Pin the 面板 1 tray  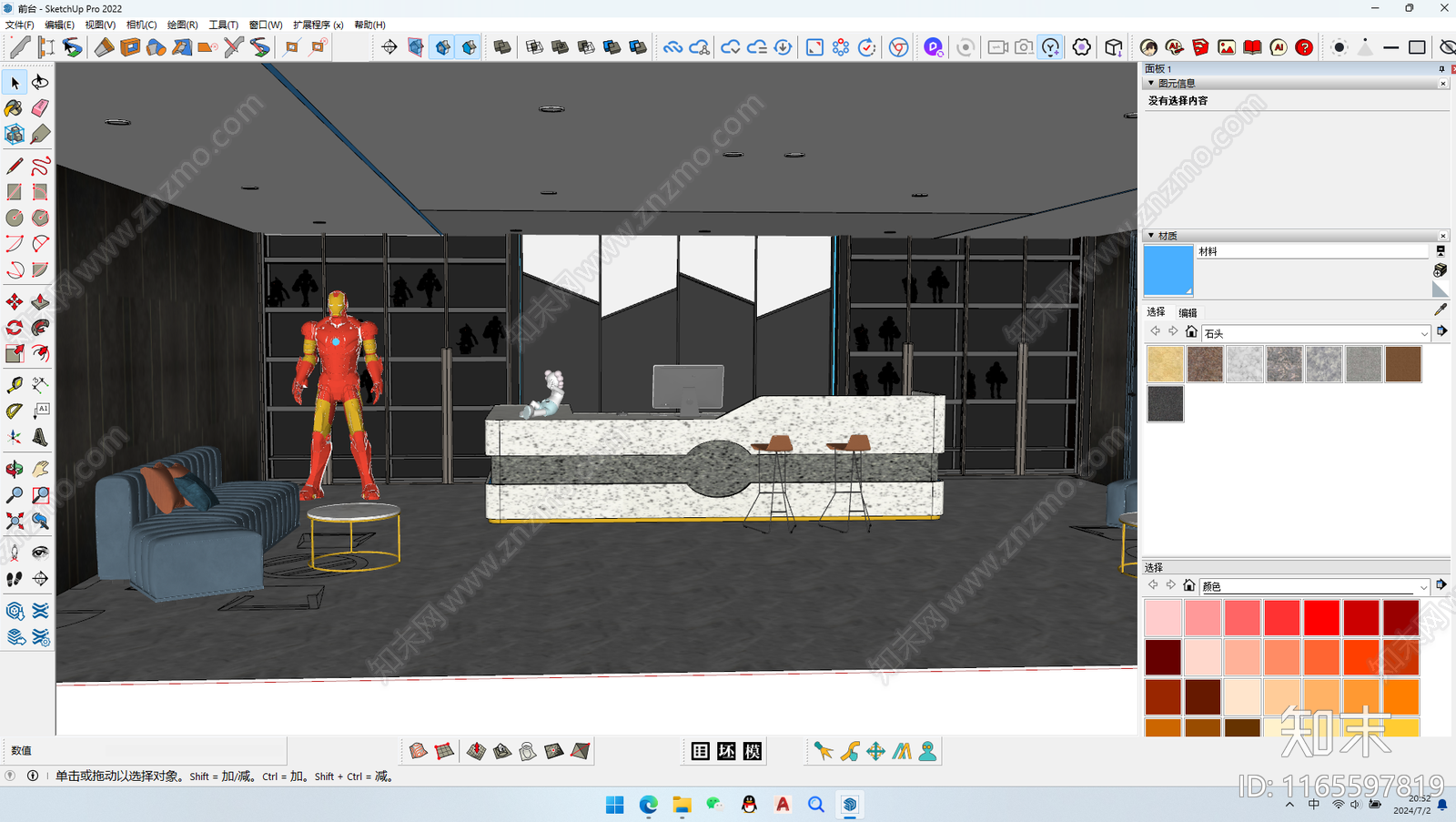coord(1441,69)
